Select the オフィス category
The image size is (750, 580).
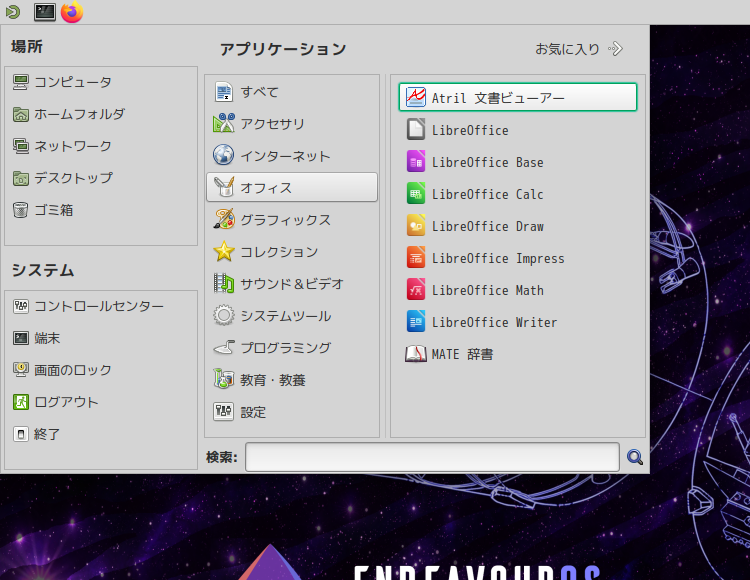pos(292,187)
